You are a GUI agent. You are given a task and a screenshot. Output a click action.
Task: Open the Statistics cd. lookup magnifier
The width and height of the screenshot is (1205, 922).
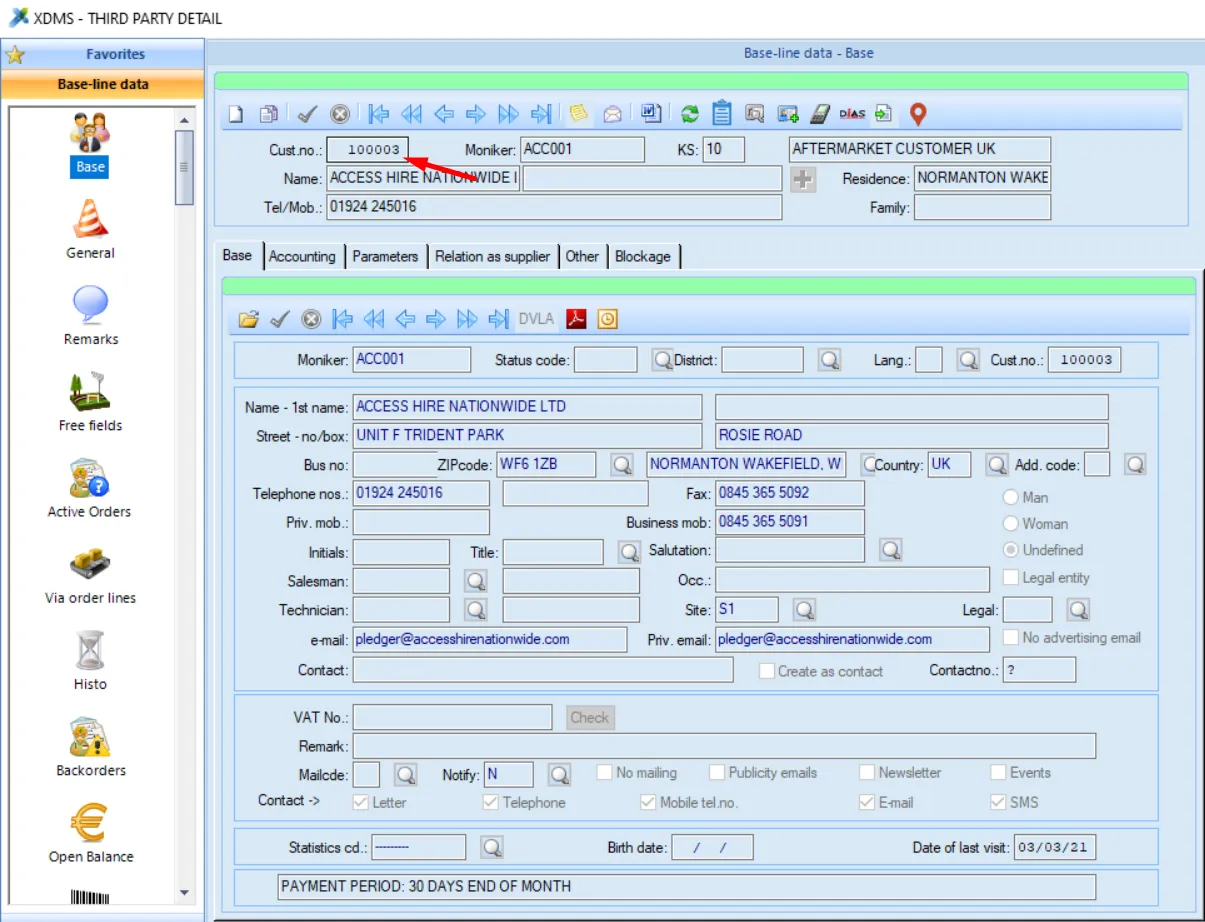pos(491,848)
